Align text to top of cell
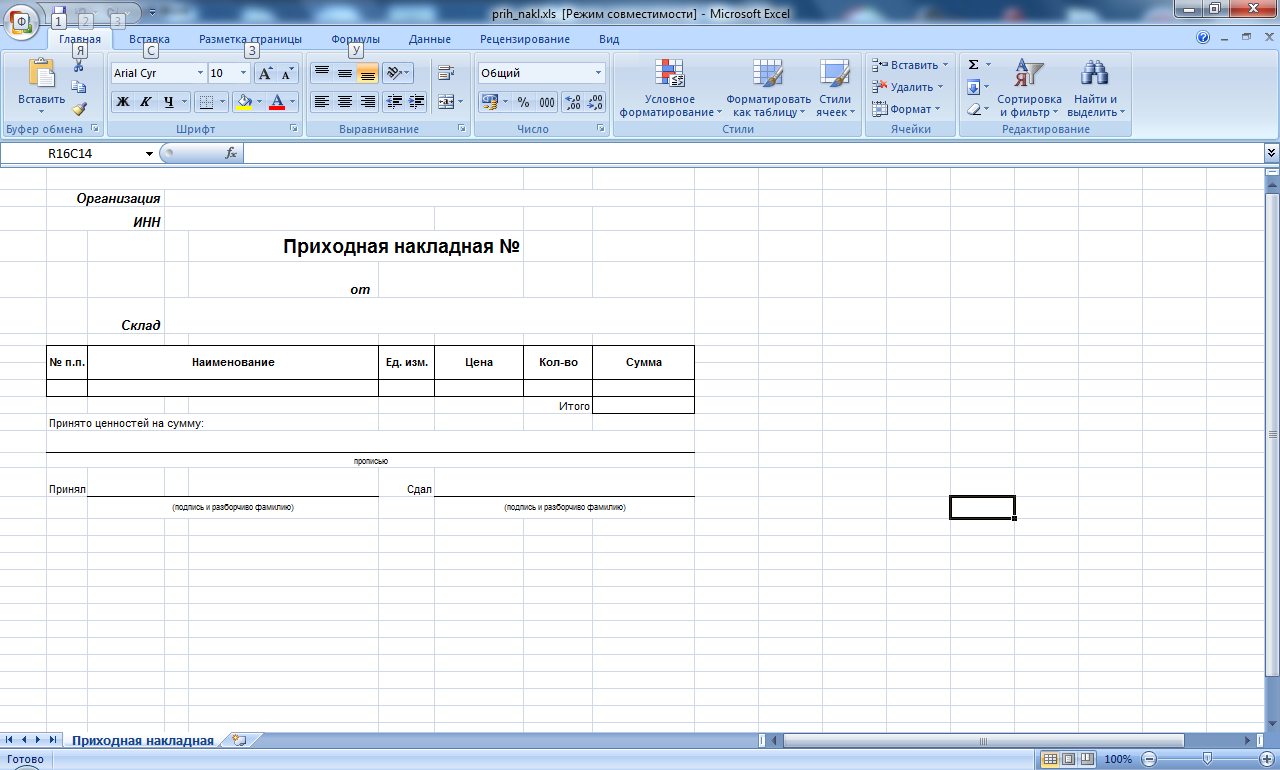 [321, 72]
